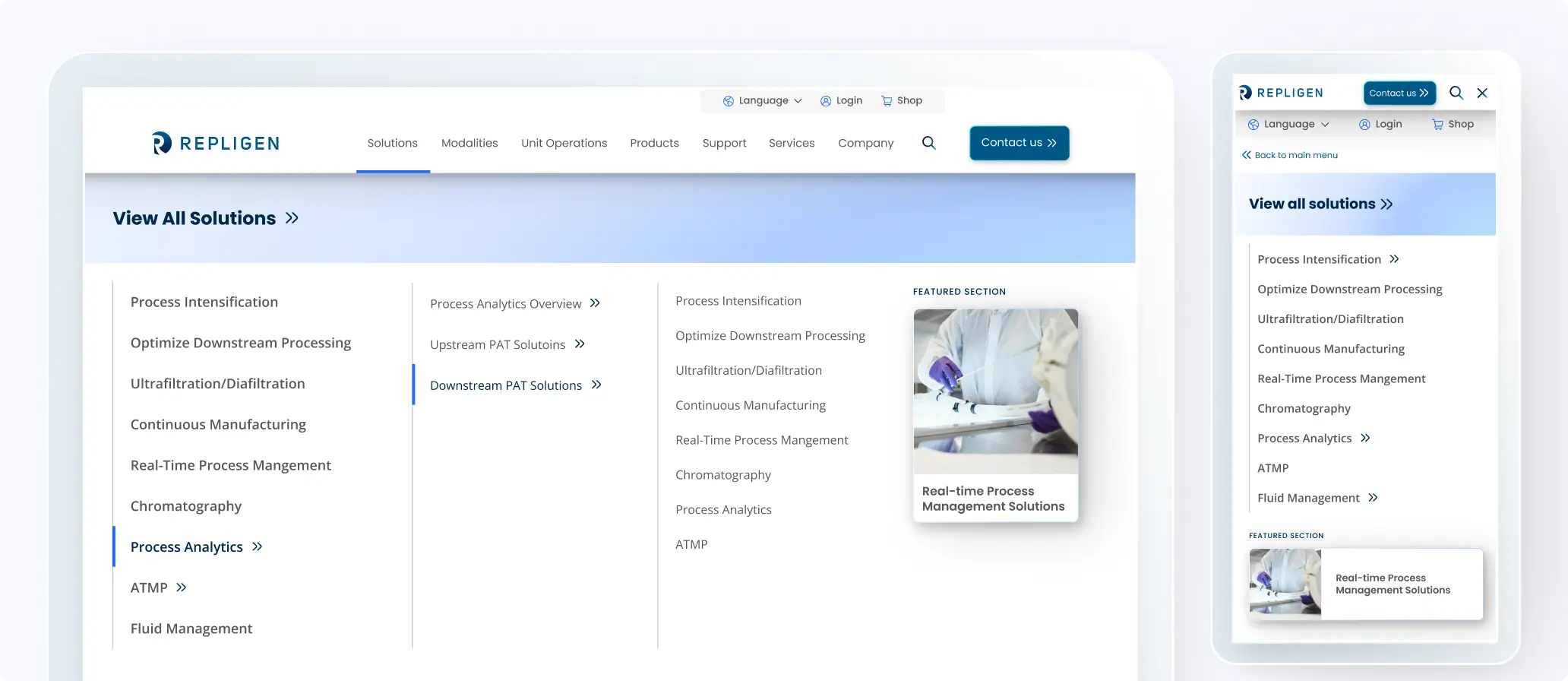Open desktop featured Real-time Process Management card
Image resolution: width=1568 pixels, height=681 pixels.
click(x=996, y=415)
